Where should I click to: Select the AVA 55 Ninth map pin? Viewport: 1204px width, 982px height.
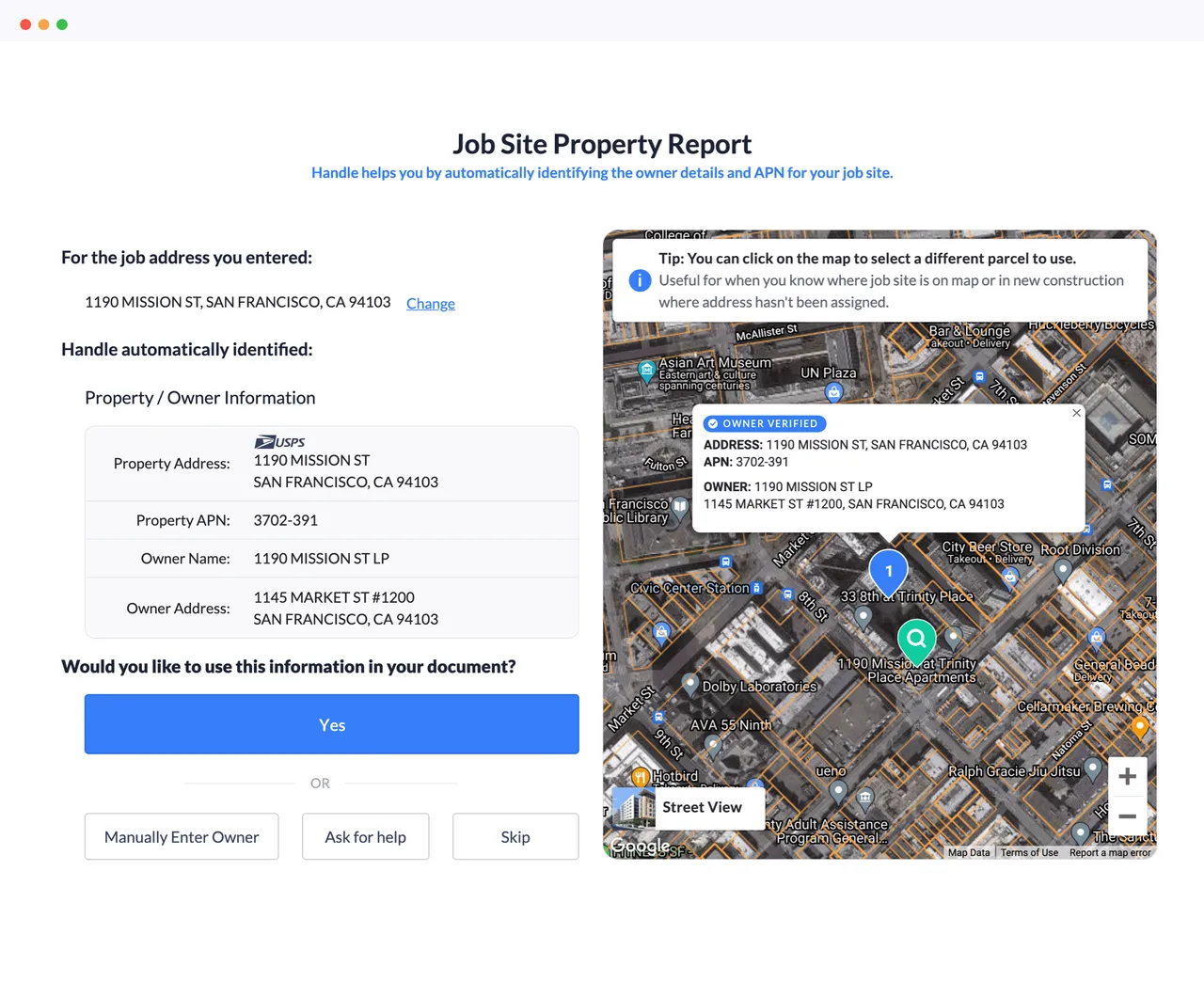pos(714,746)
